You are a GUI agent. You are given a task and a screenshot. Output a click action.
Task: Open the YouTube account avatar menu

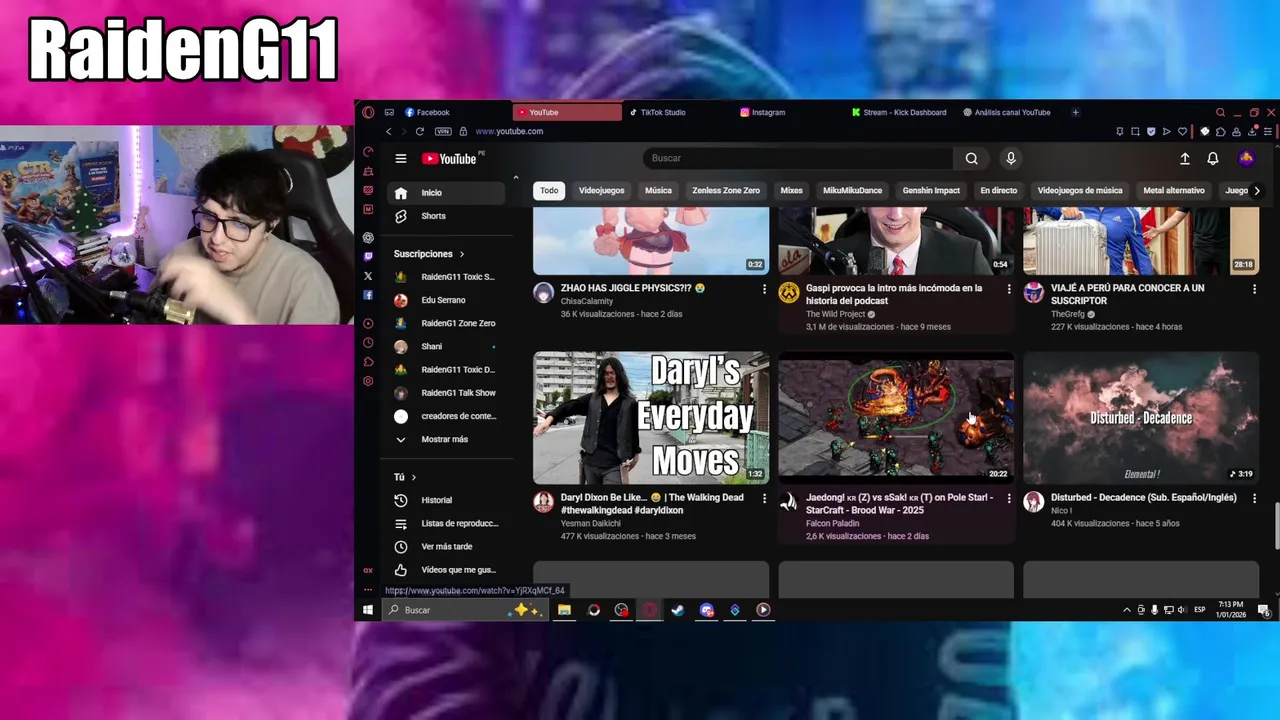[x=1246, y=158]
